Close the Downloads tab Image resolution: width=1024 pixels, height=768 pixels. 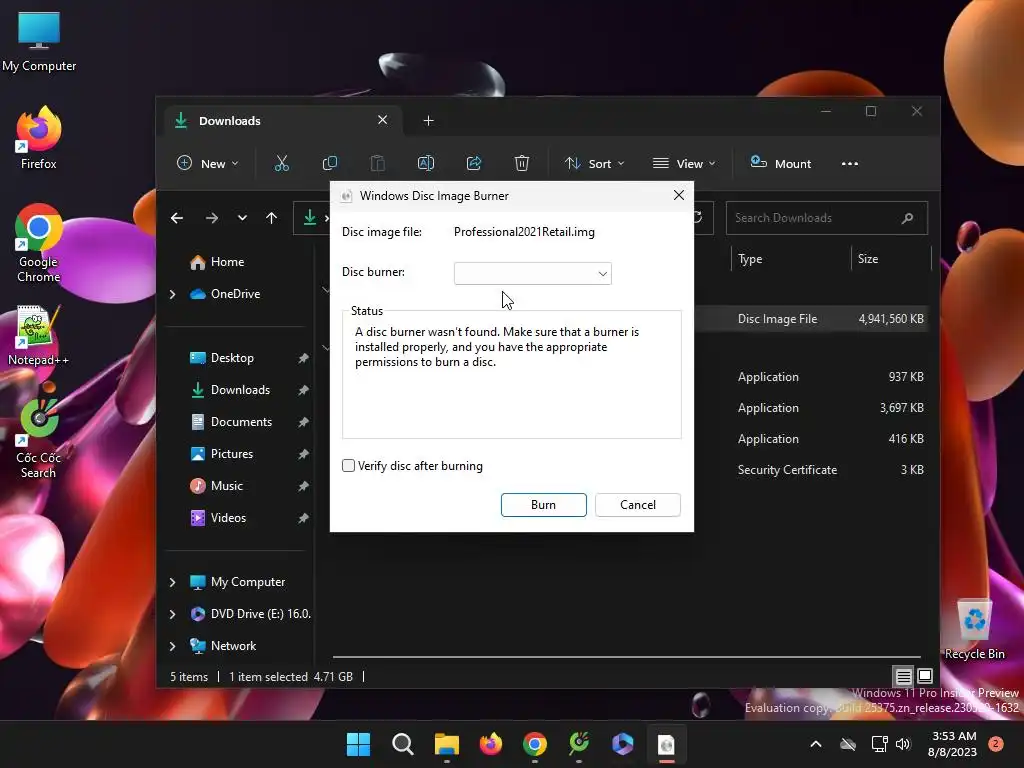pyautogui.click(x=383, y=120)
